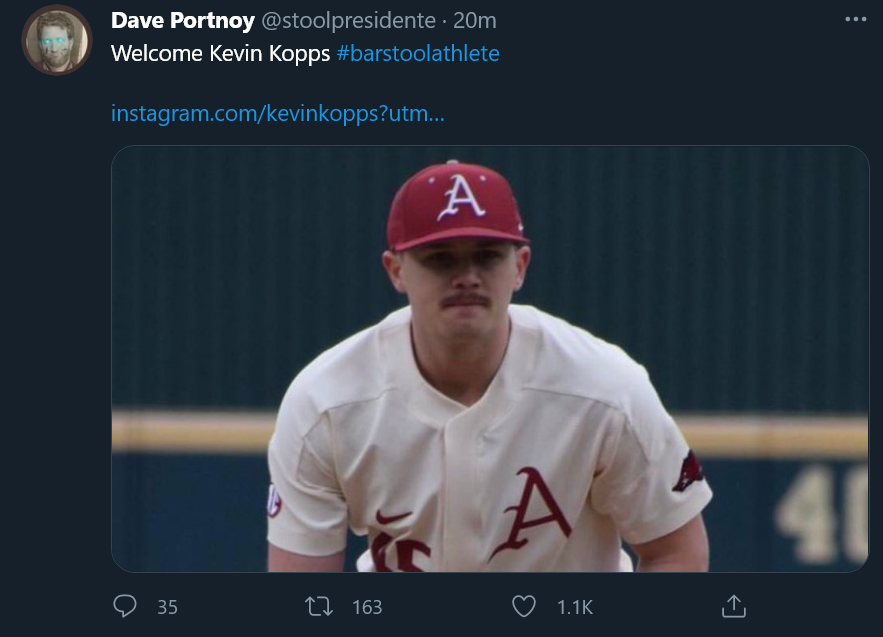Click the reply speech bubble icon
Viewport: 883px width, 637px height.
pos(125,606)
